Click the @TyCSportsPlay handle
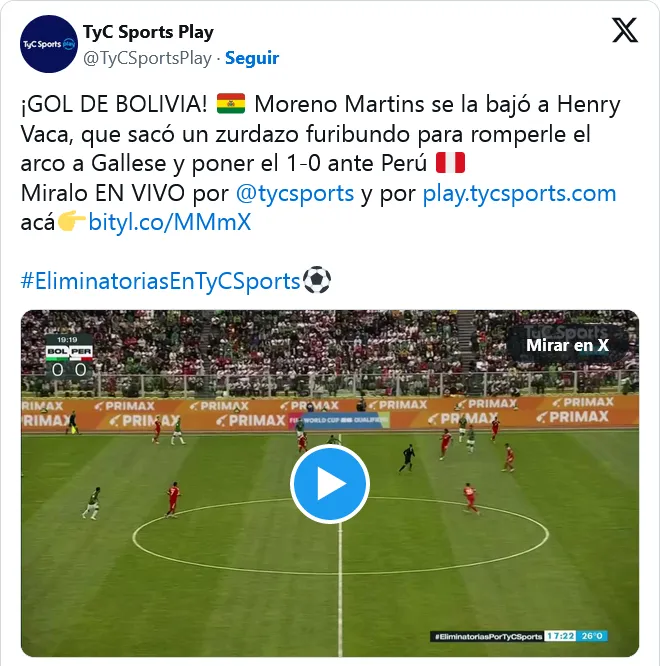 pos(147,59)
